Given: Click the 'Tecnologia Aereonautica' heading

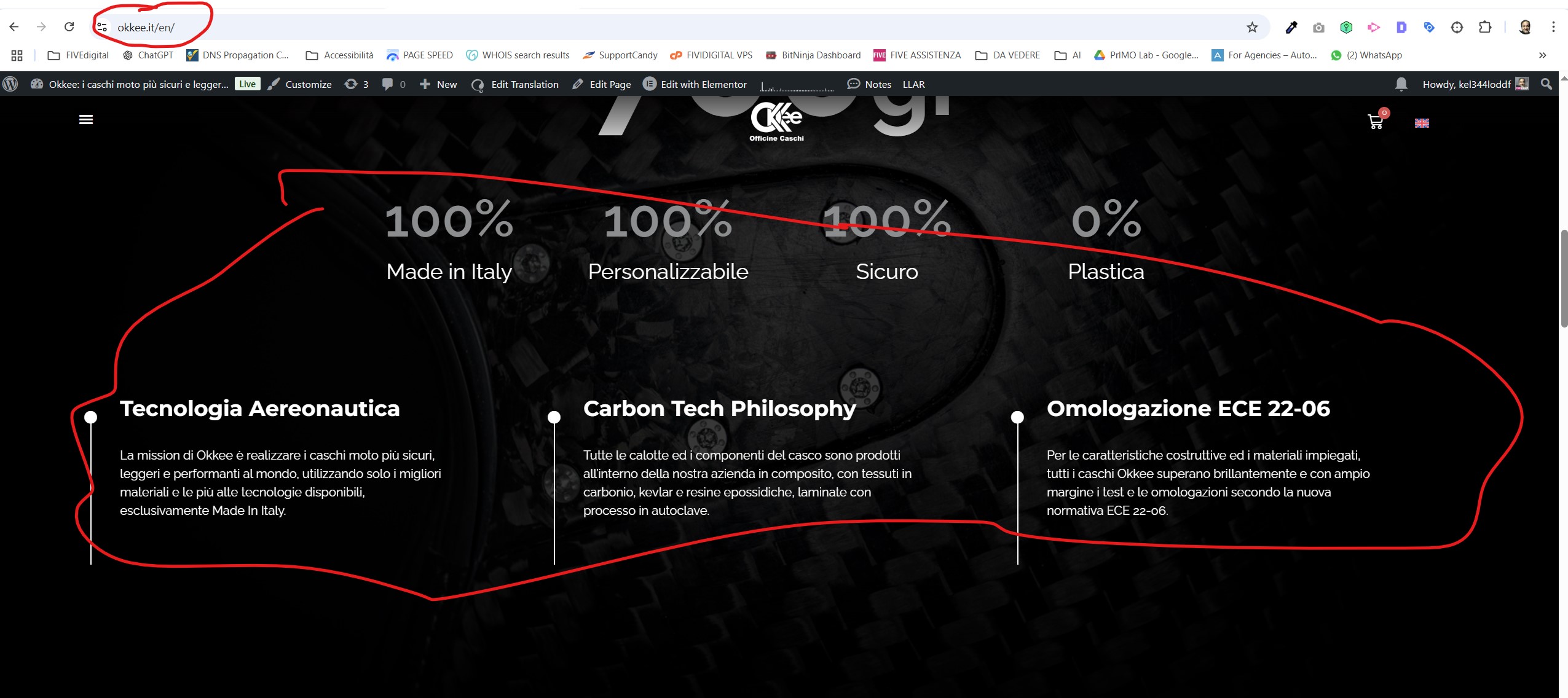Looking at the screenshot, I should pos(260,409).
